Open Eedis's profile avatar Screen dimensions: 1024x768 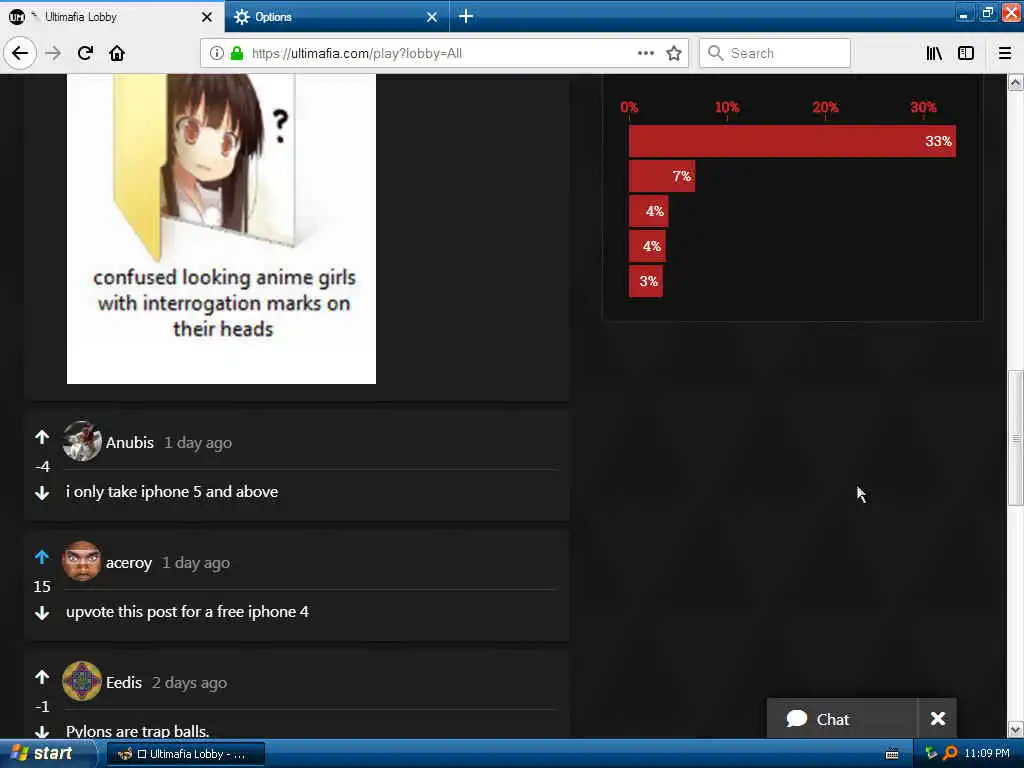82,681
